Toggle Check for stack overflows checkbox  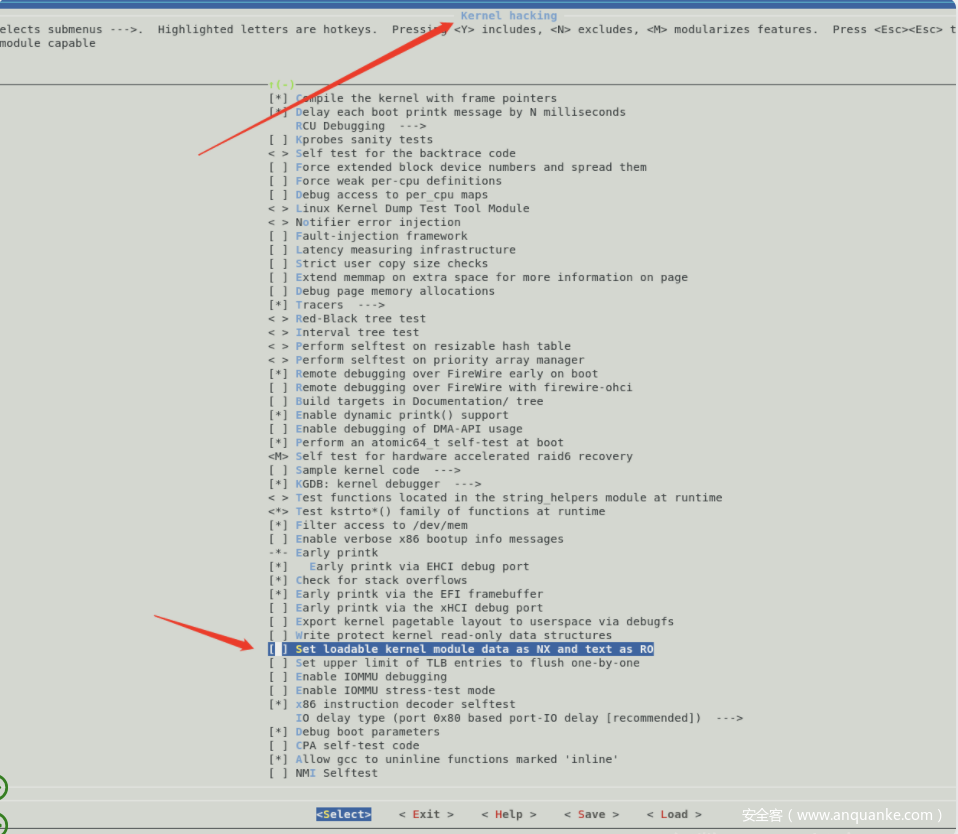click(278, 580)
